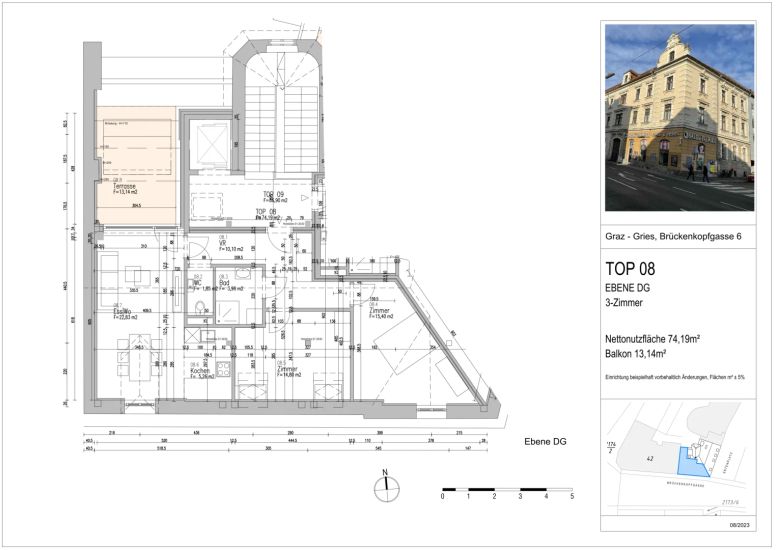Click the graphic scale bar
The width and height of the screenshot is (778, 550).
point(506,491)
